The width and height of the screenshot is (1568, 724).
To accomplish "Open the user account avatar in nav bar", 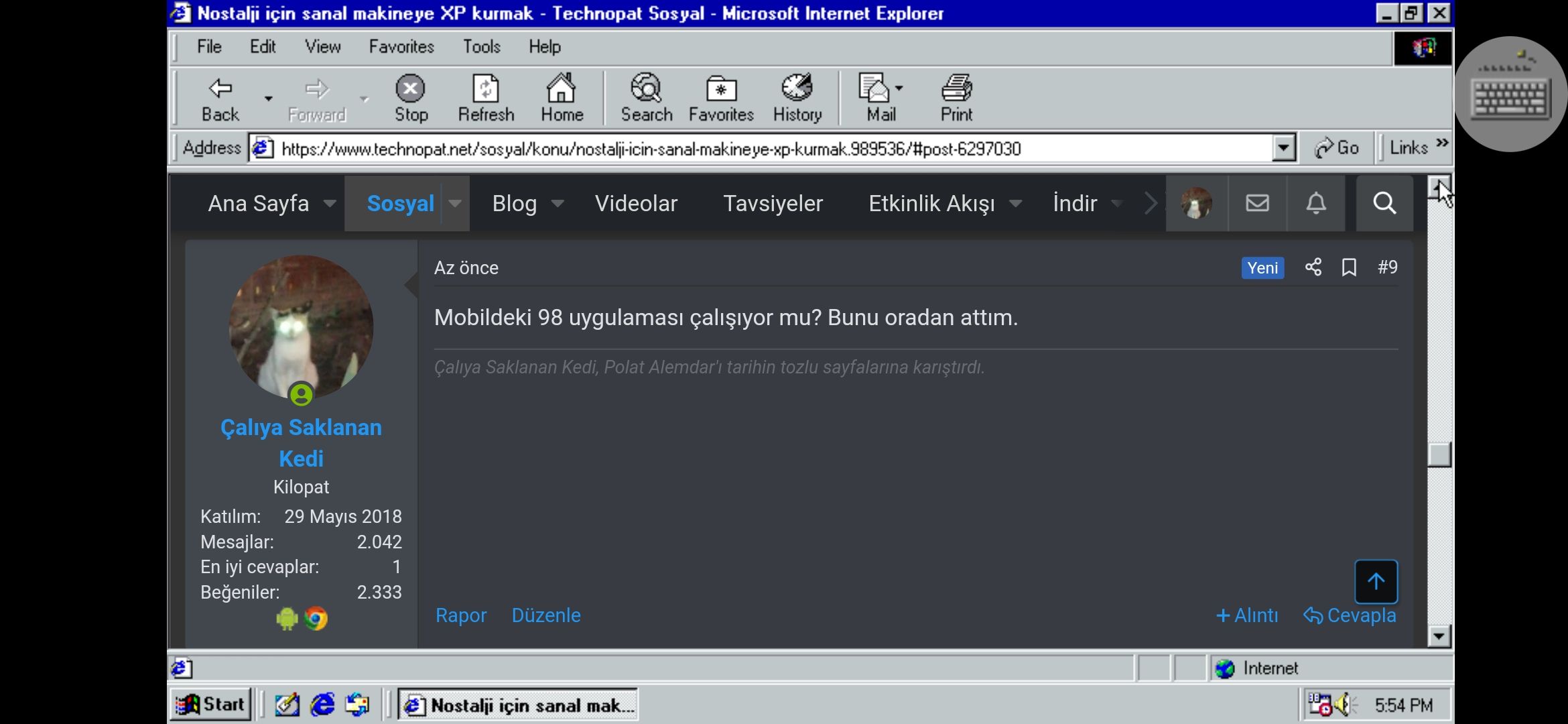I will click(1197, 203).
